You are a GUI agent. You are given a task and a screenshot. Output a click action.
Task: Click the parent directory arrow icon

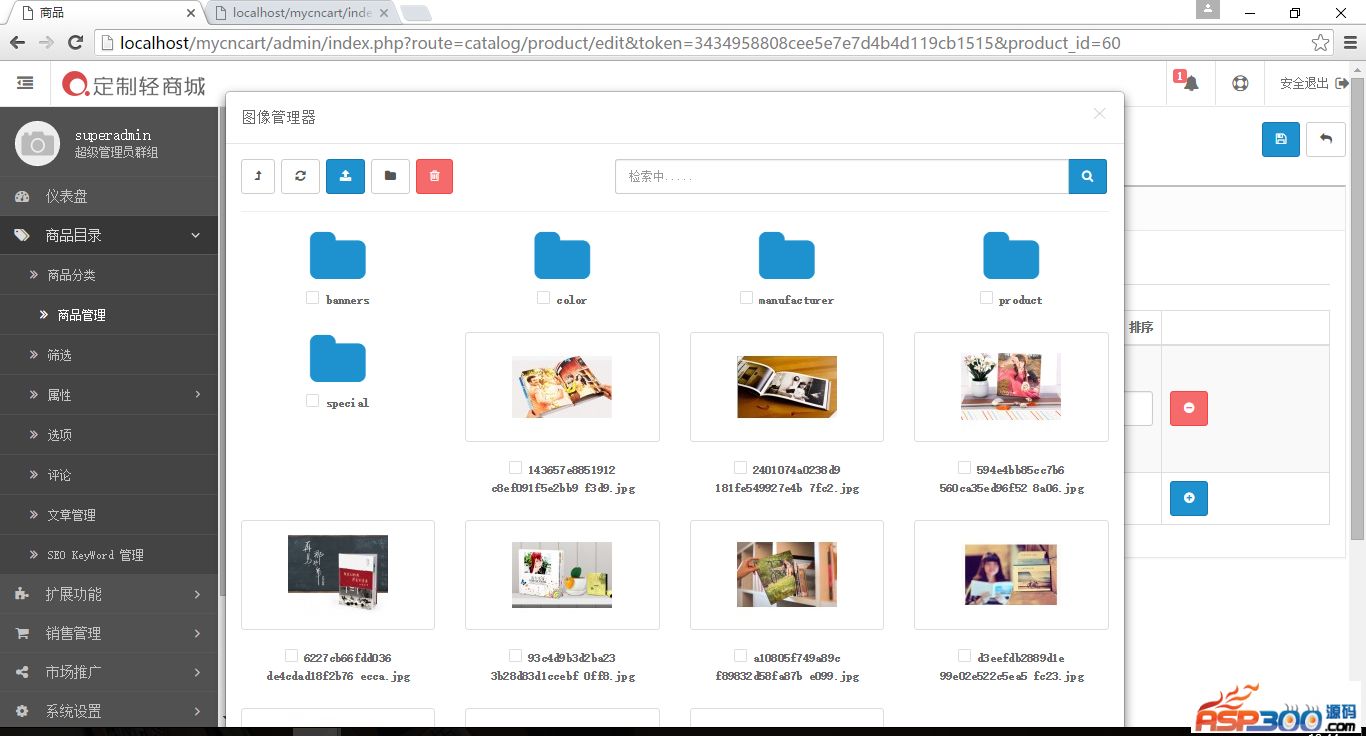257,176
